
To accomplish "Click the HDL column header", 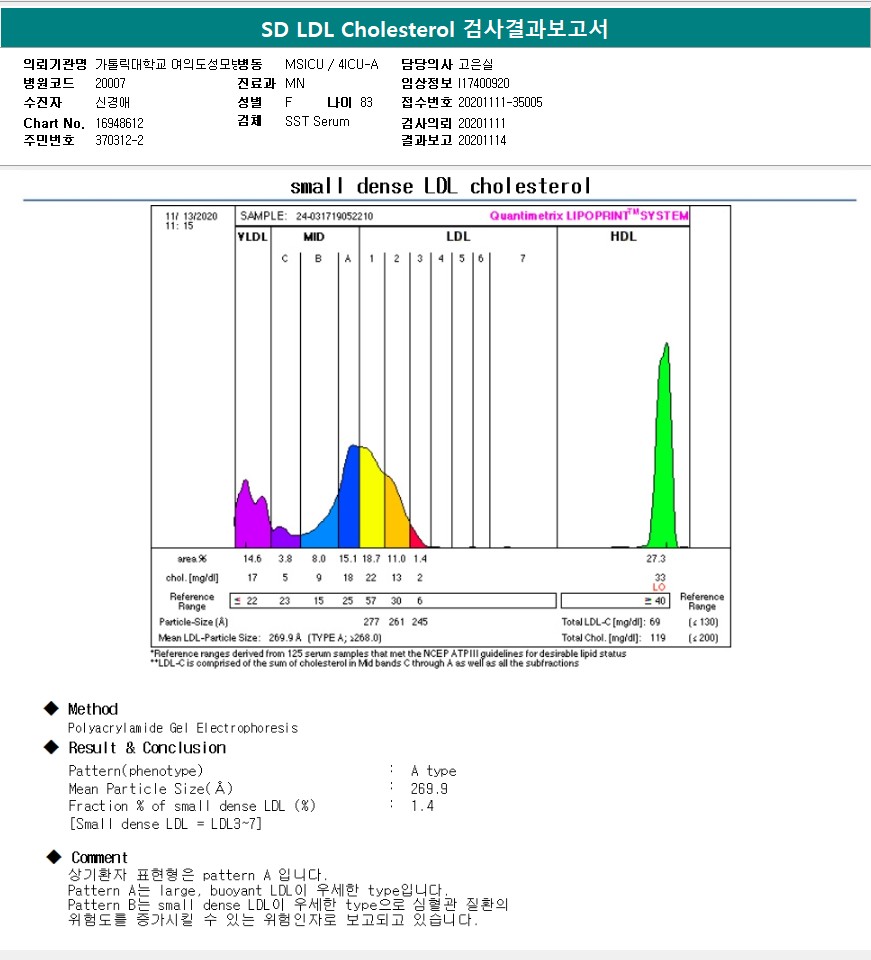I will pos(623,236).
